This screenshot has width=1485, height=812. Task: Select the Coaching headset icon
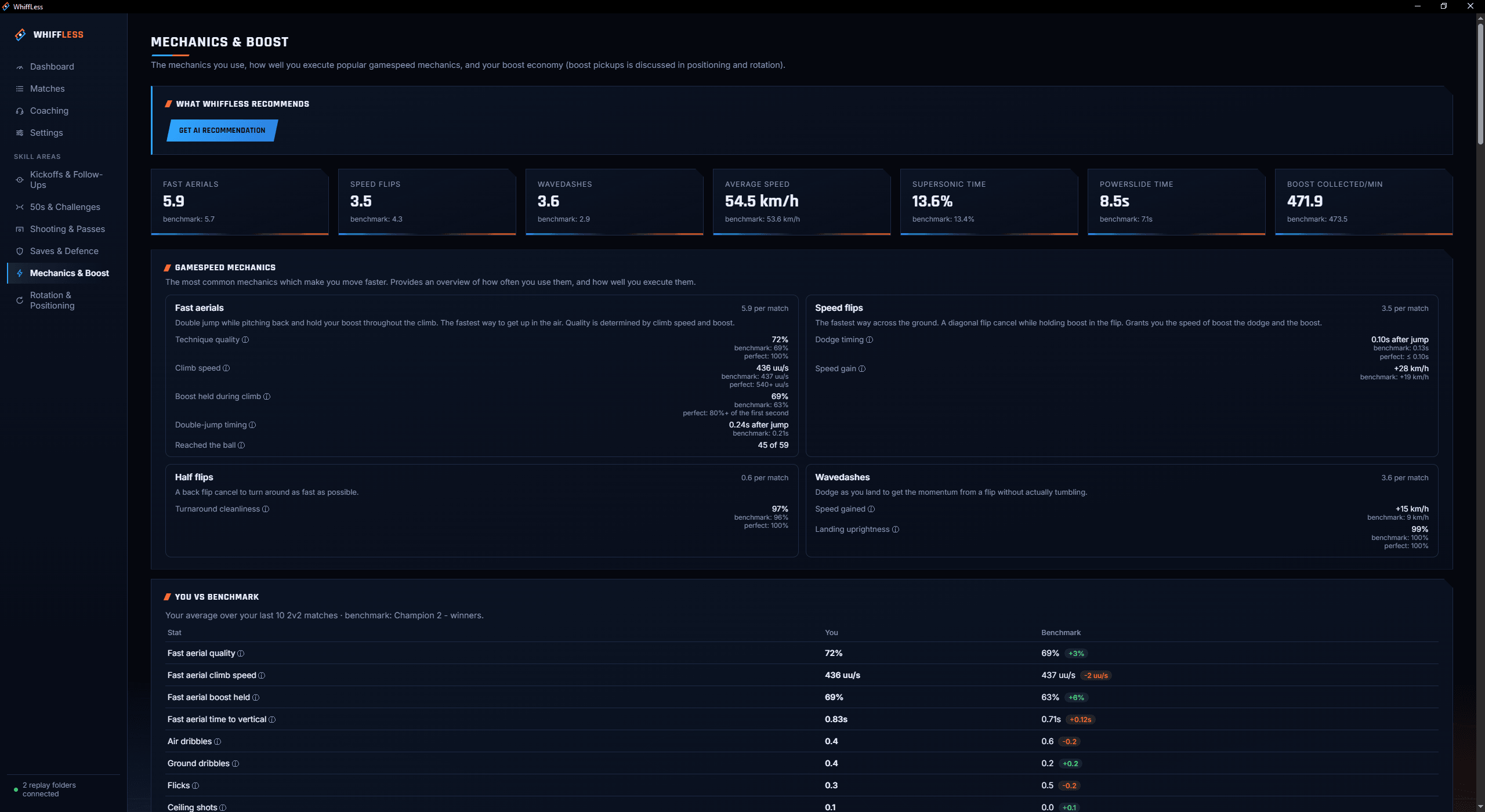(x=20, y=111)
